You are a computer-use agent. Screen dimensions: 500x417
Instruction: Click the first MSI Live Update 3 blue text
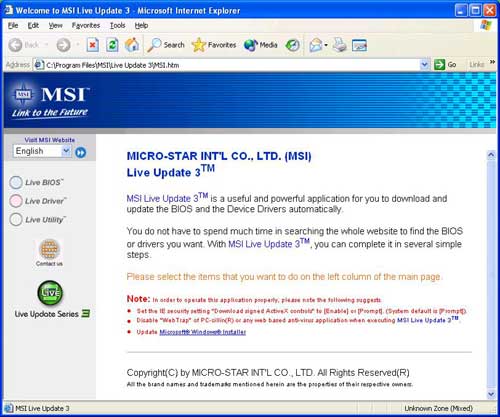[167, 198]
